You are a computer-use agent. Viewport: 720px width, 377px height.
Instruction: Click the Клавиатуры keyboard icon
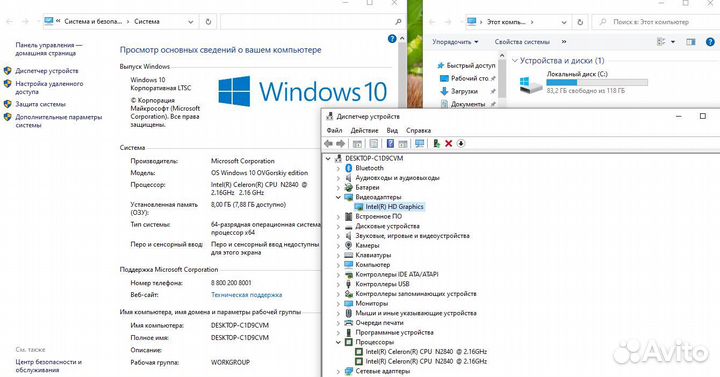tap(349, 255)
